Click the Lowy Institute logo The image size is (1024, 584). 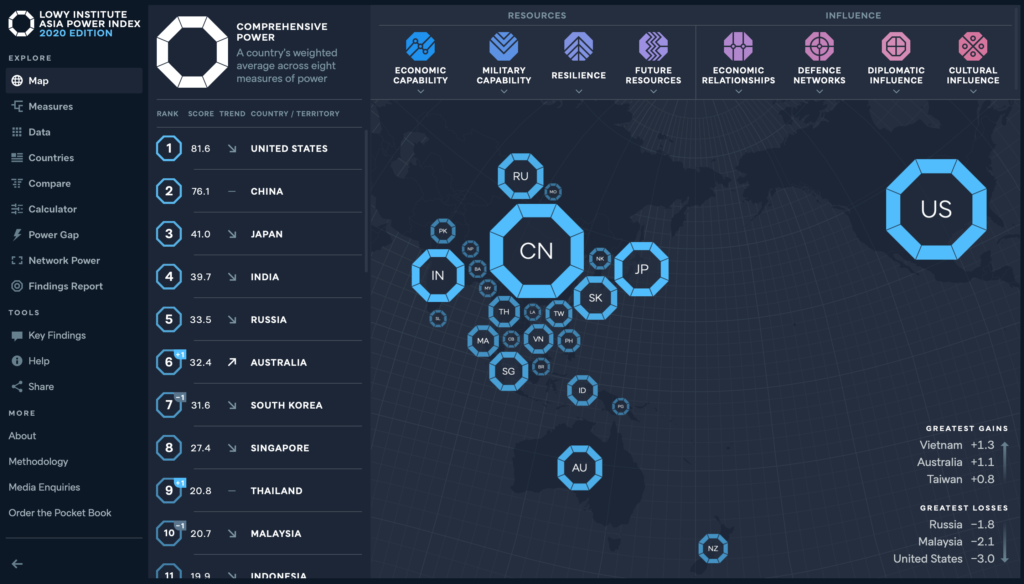tap(21, 24)
